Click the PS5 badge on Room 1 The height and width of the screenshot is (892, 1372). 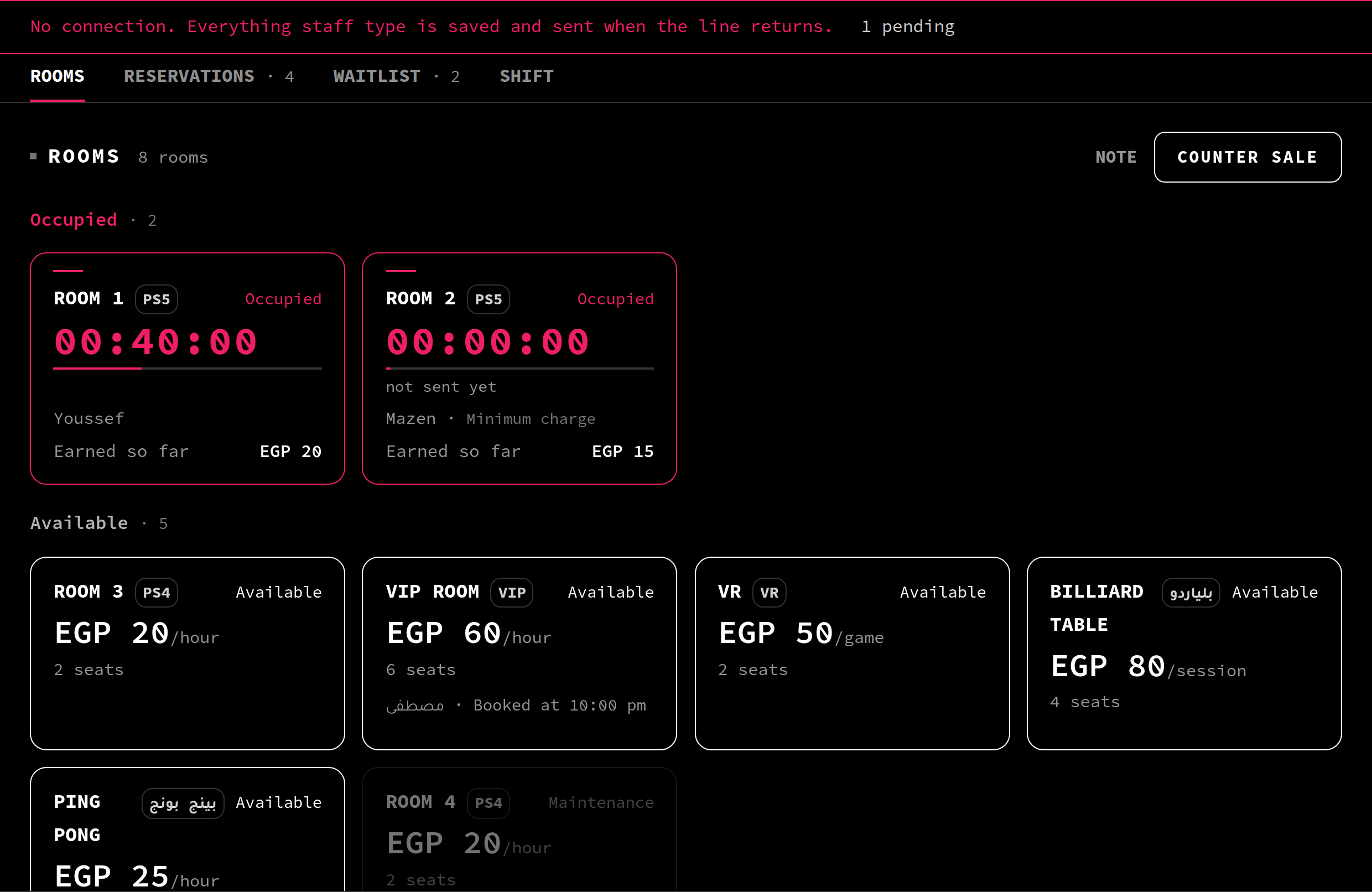[x=156, y=299]
